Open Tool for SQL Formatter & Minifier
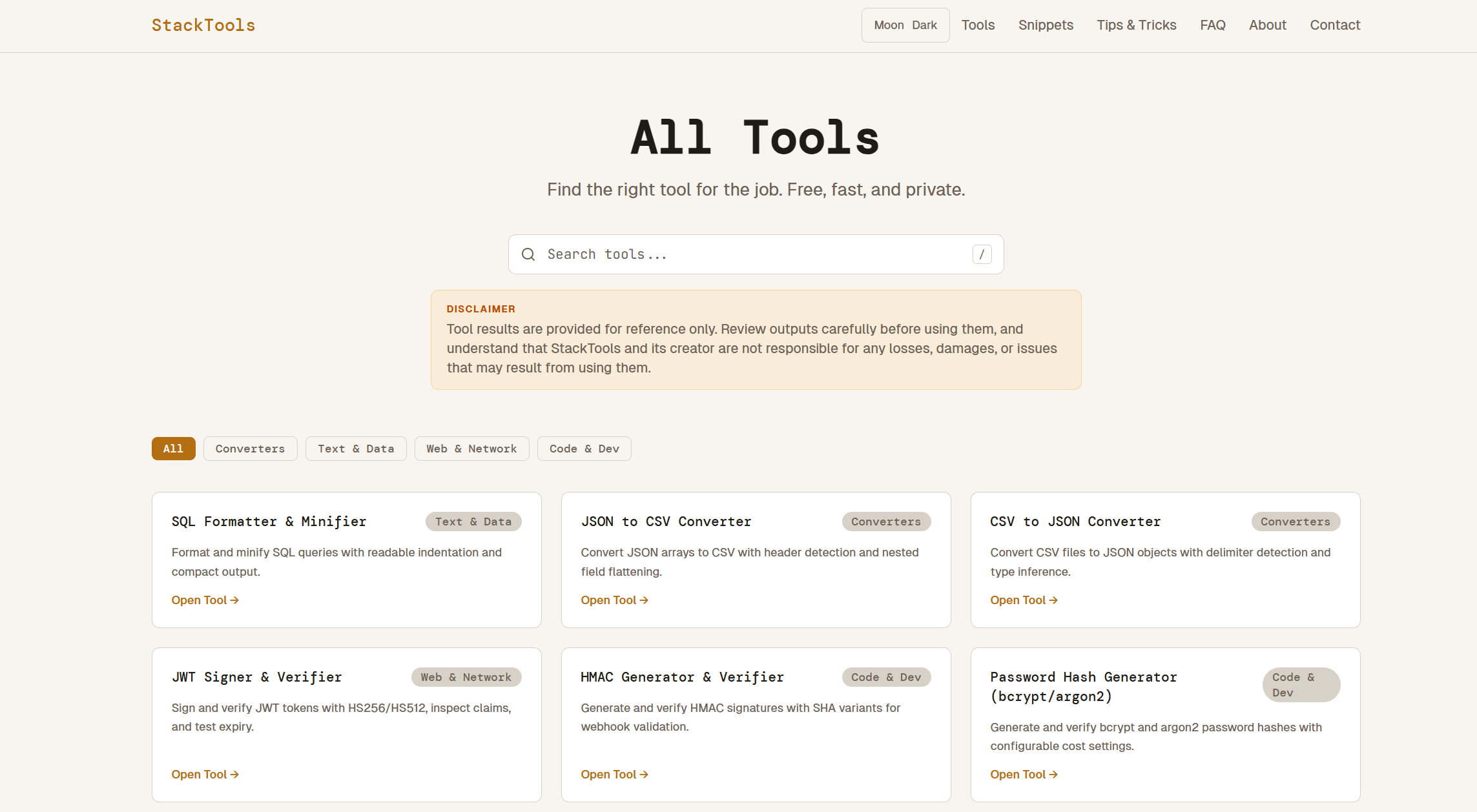Viewport: 1477px width, 812px height. pos(205,600)
